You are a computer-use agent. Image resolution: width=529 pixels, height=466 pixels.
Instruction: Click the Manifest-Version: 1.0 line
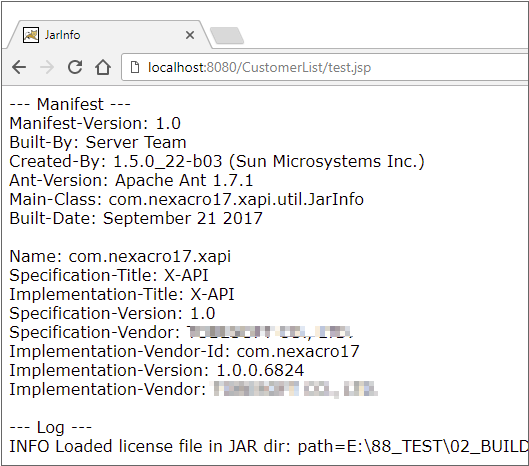pyautogui.click(x=95, y=123)
